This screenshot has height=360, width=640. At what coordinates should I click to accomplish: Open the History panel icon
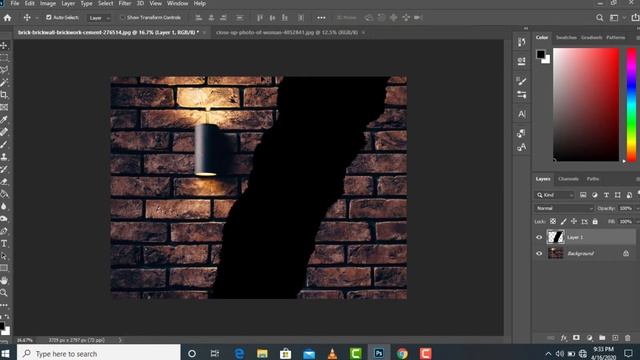[x=521, y=42]
